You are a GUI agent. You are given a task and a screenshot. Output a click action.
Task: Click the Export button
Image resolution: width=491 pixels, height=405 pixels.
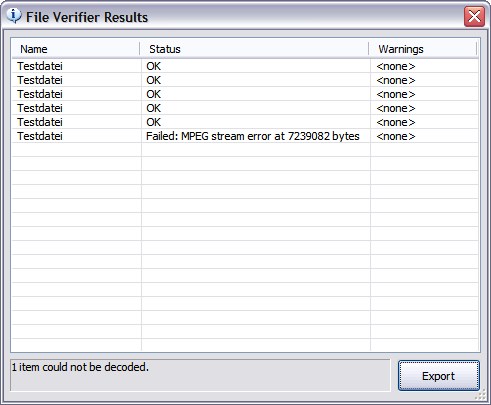point(439,376)
